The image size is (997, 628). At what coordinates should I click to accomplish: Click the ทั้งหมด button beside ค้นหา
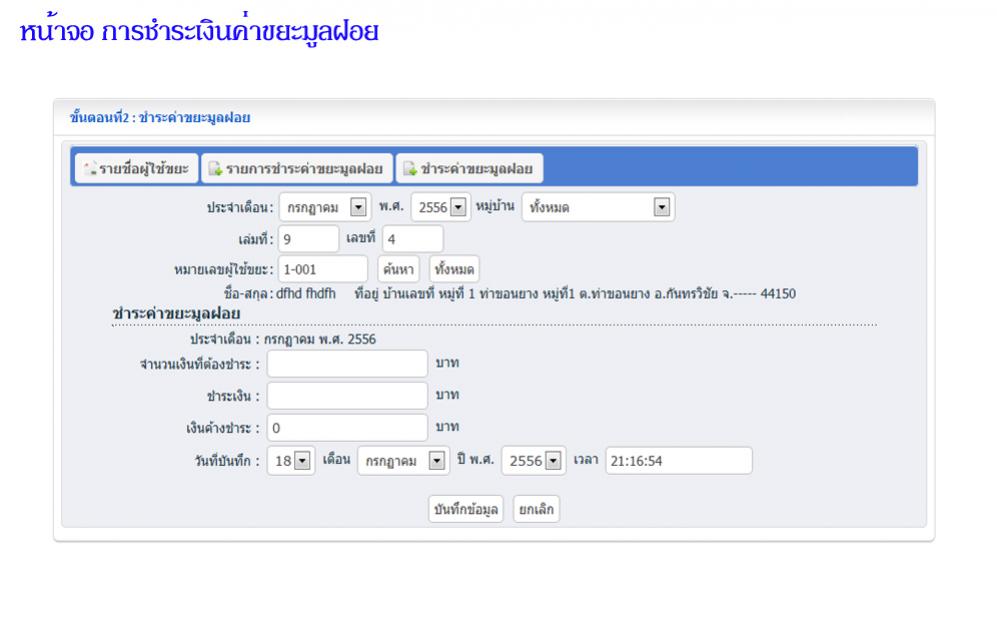point(454,269)
